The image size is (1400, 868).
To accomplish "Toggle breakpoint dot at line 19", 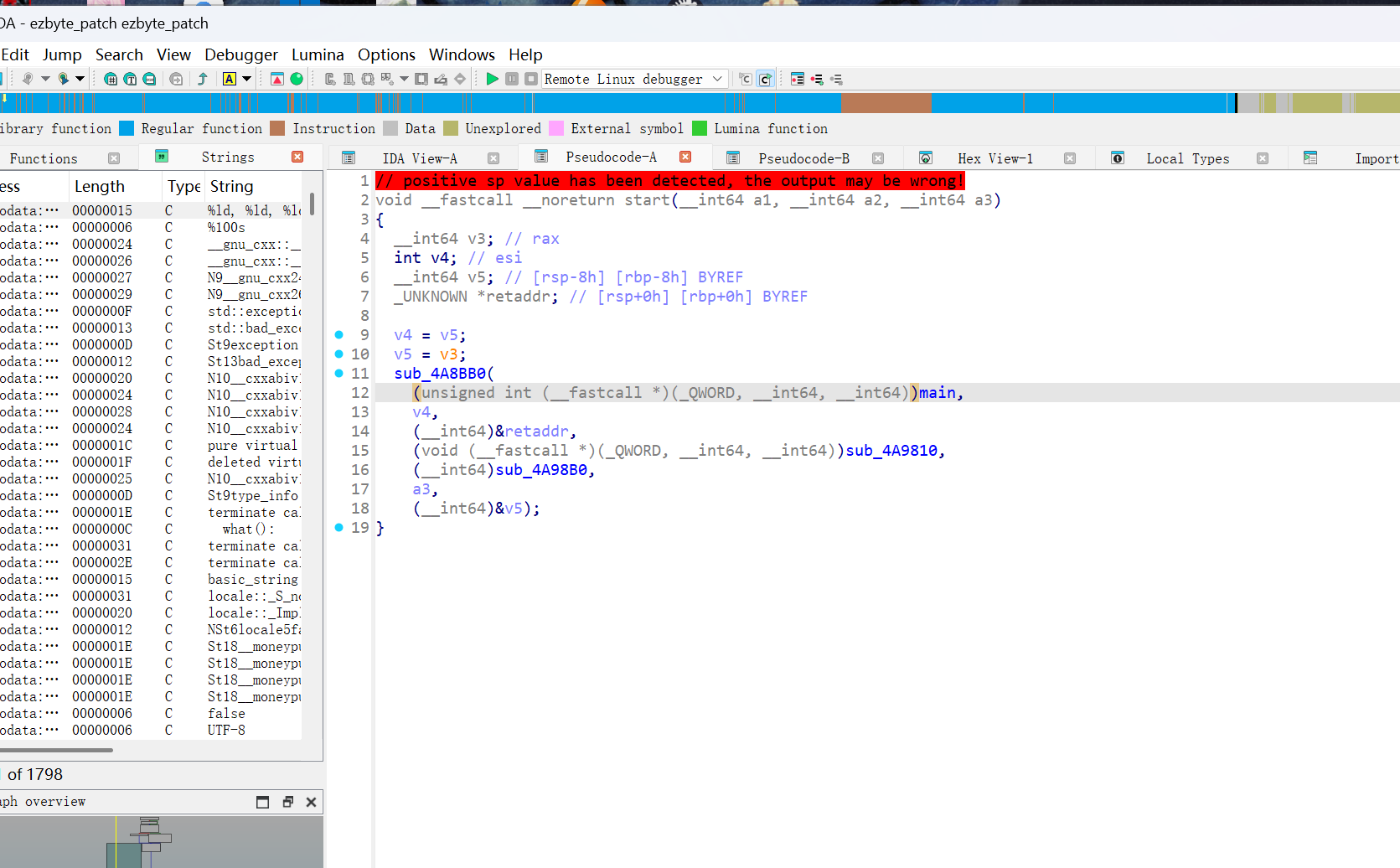I will (x=338, y=527).
